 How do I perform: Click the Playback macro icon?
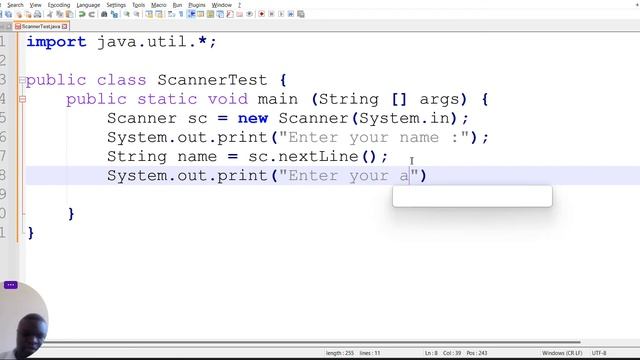[281, 14]
